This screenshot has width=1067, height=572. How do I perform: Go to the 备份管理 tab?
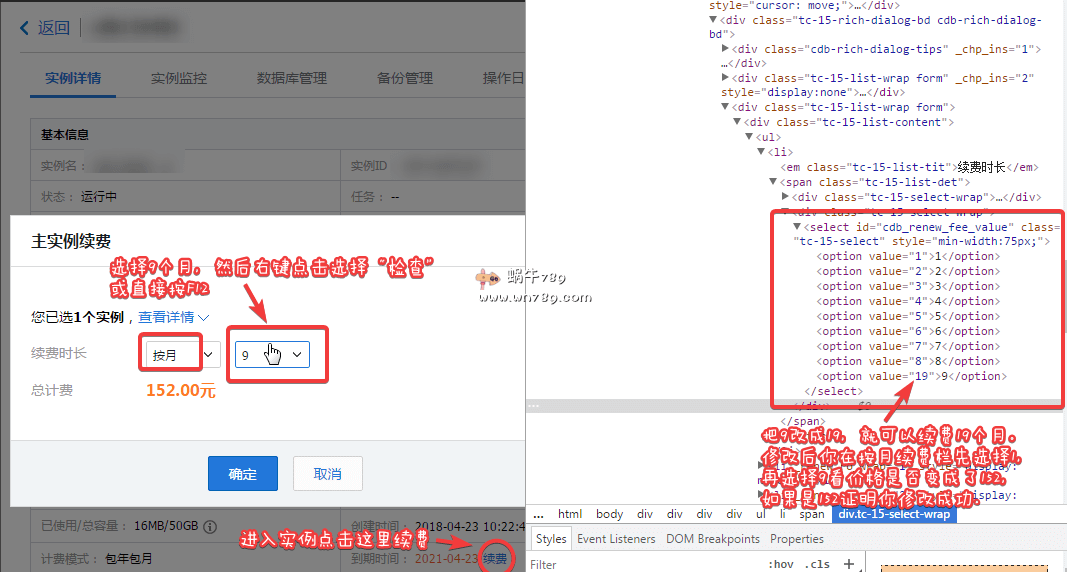(404, 78)
